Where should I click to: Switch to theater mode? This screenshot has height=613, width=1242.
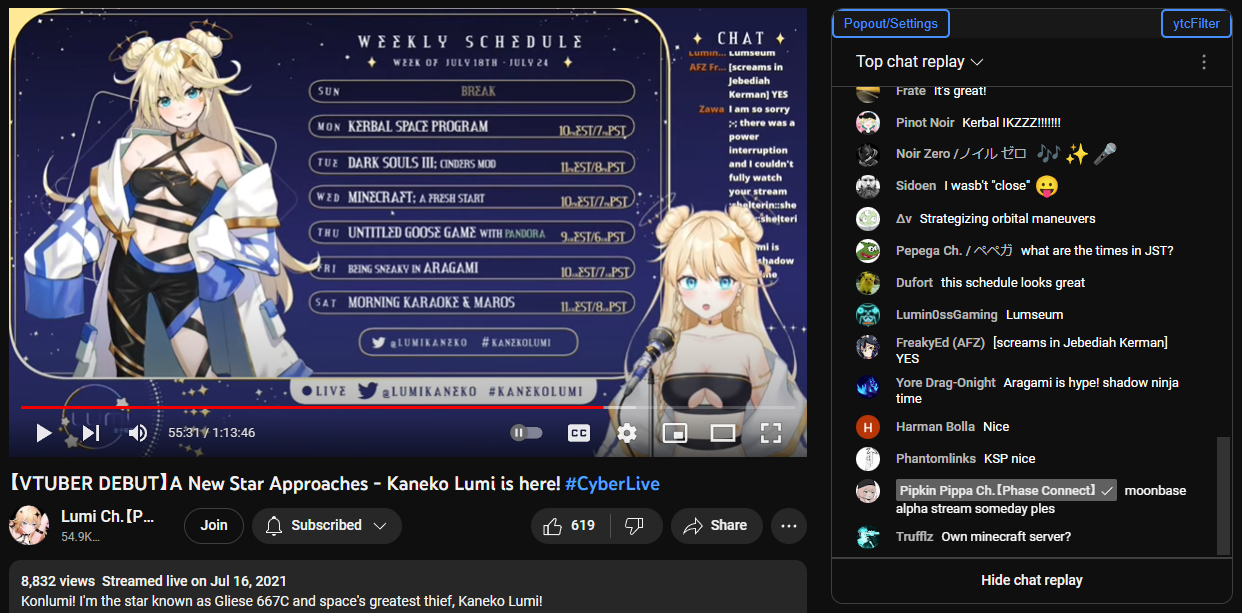click(x=723, y=433)
